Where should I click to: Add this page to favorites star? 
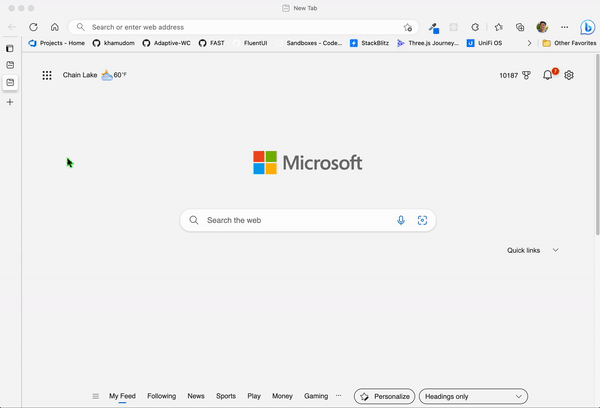click(408, 27)
